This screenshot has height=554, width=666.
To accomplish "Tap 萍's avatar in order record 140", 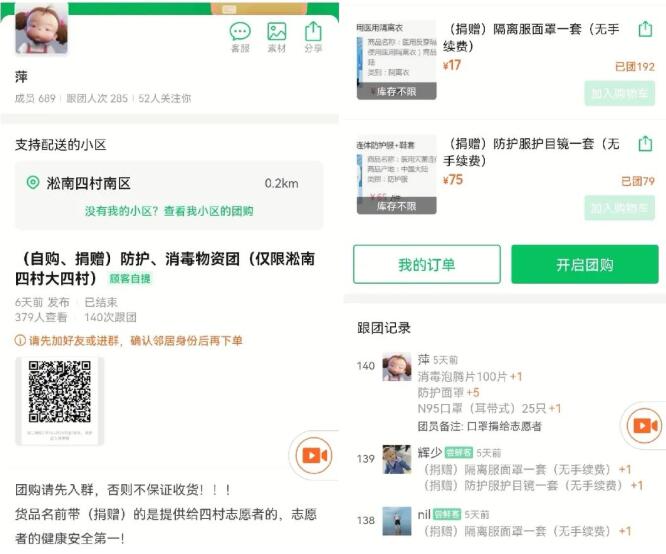I will coord(397,367).
